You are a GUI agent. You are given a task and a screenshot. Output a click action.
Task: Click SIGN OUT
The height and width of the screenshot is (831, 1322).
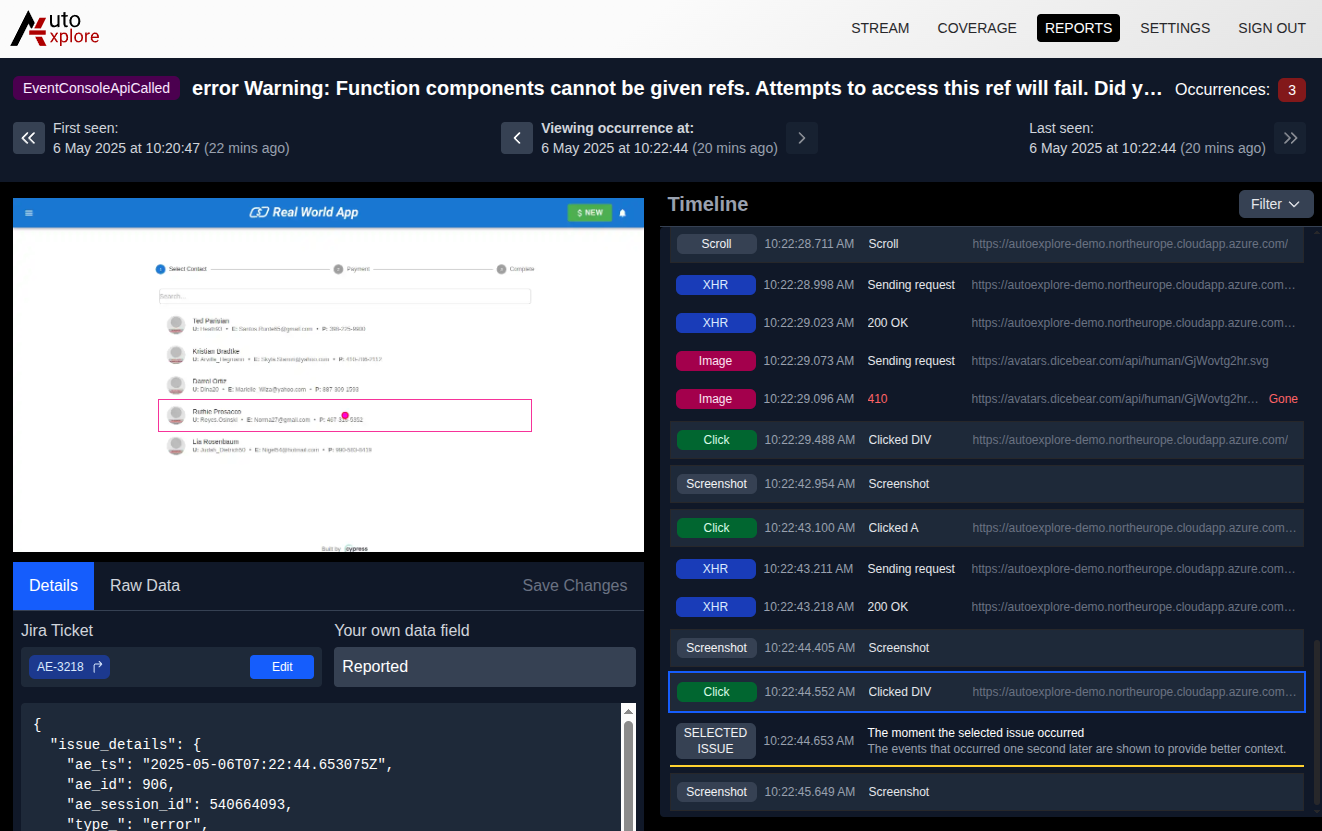[x=1272, y=28]
